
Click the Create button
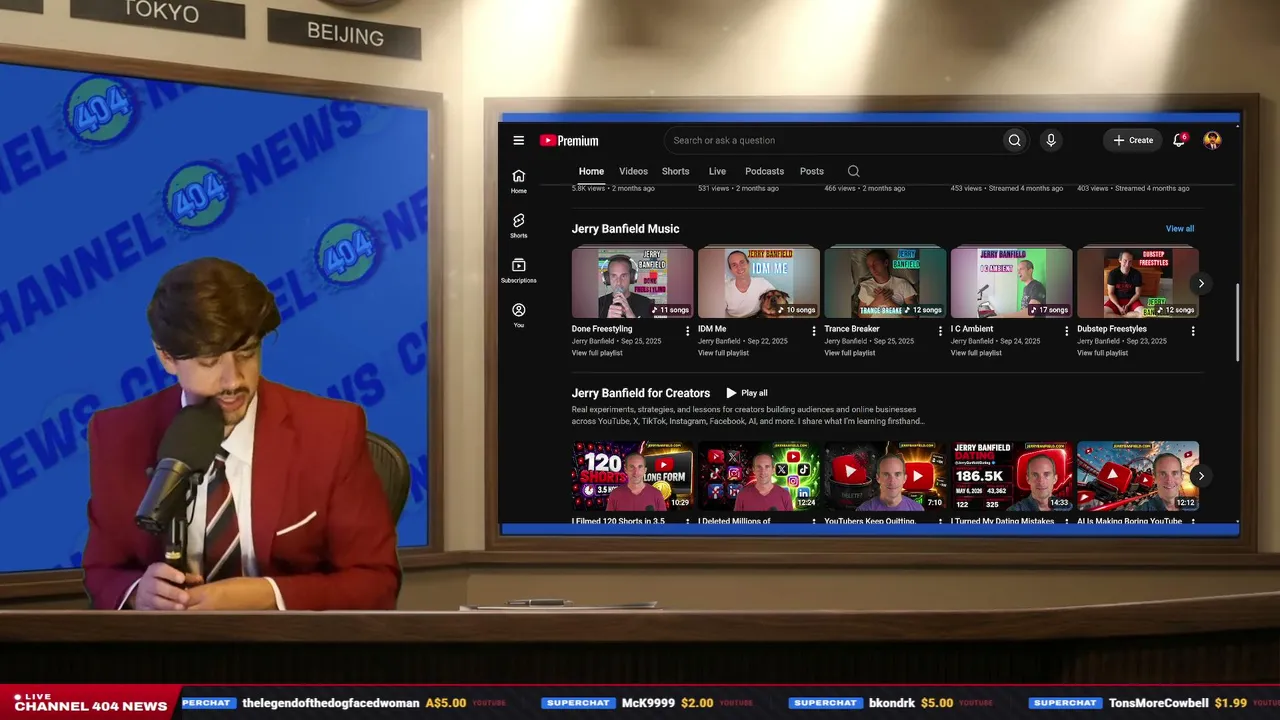click(1133, 140)
